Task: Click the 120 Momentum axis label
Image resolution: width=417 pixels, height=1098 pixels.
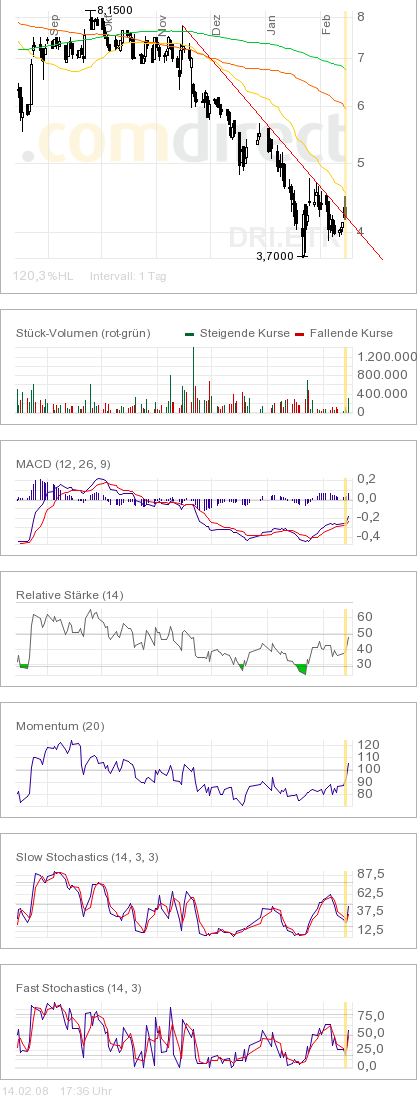Action: [x=369, y=744]
